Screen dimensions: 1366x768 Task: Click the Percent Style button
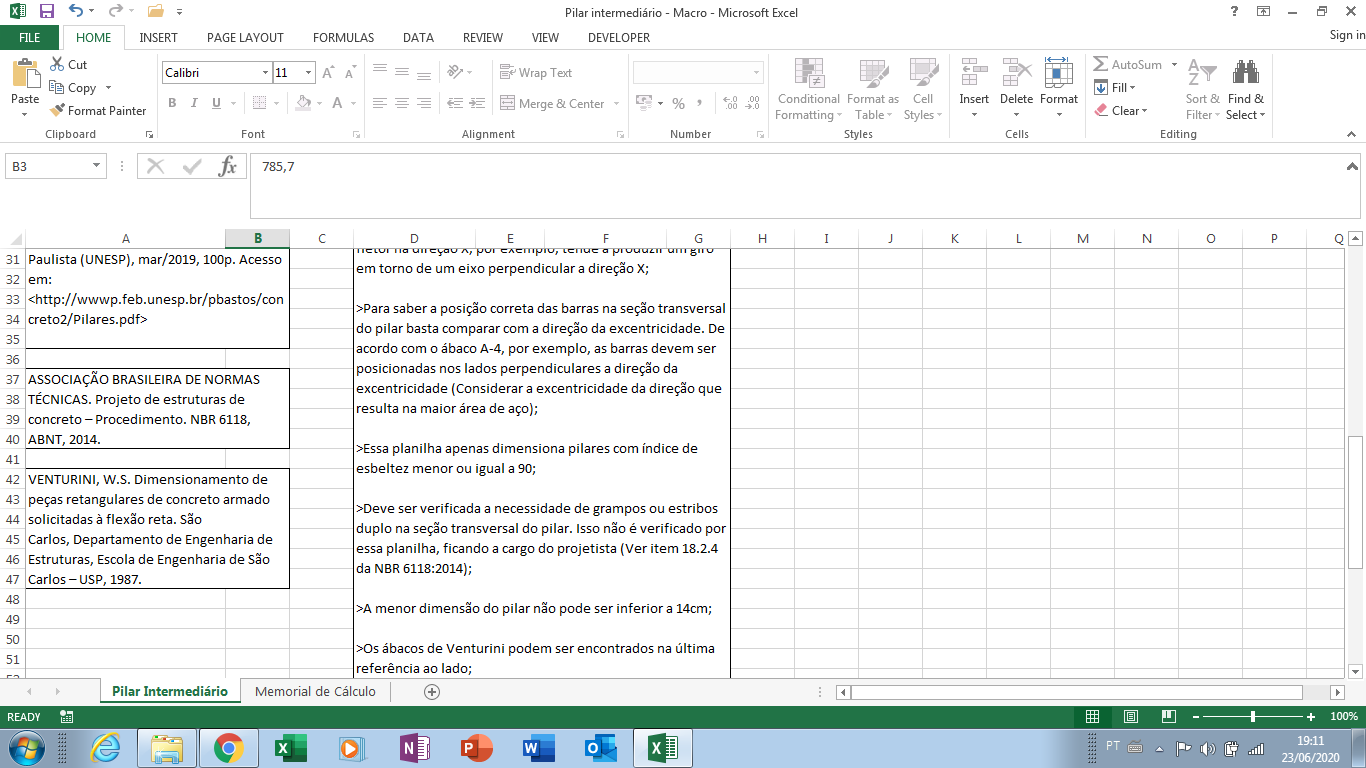pyautogui.click(x=679, y=104)
